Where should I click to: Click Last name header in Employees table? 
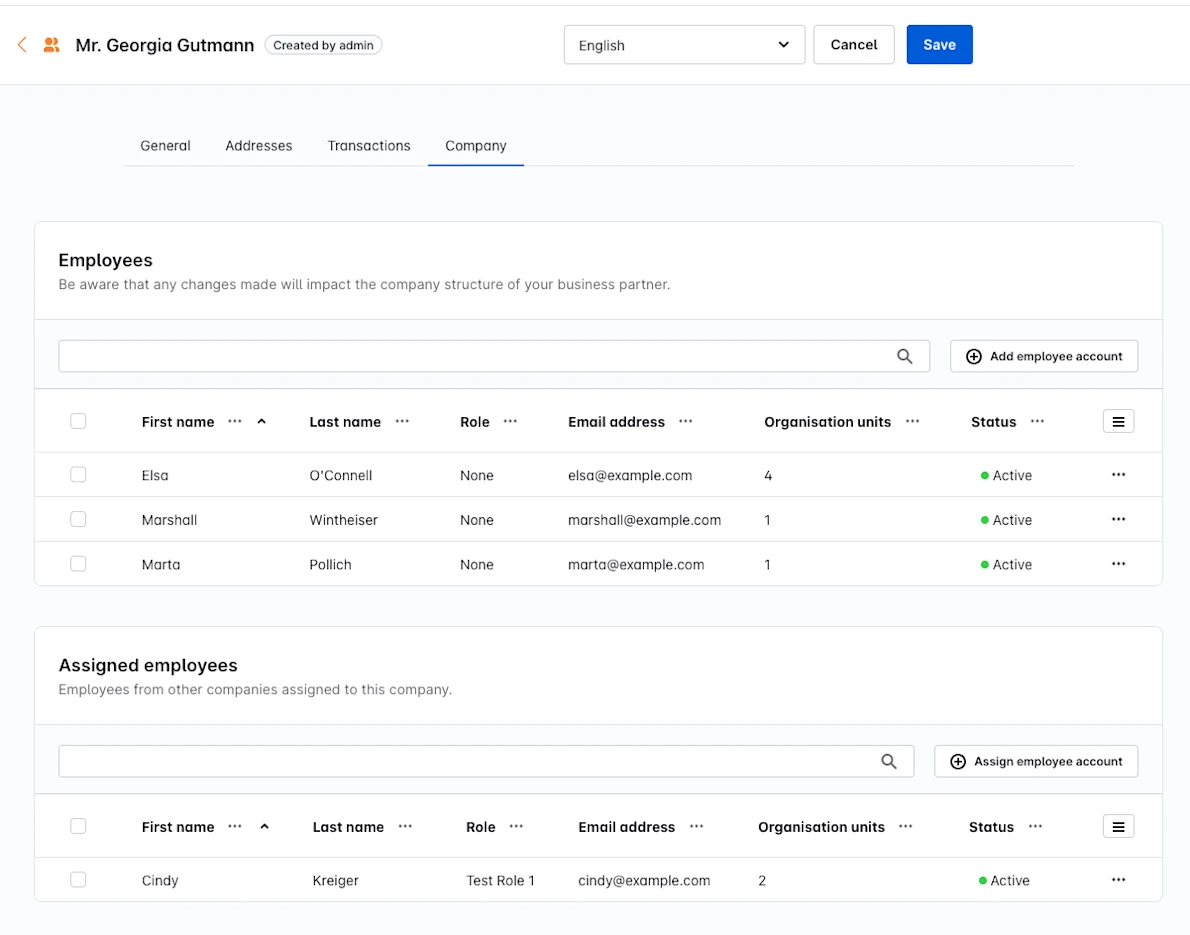[345, 422]
